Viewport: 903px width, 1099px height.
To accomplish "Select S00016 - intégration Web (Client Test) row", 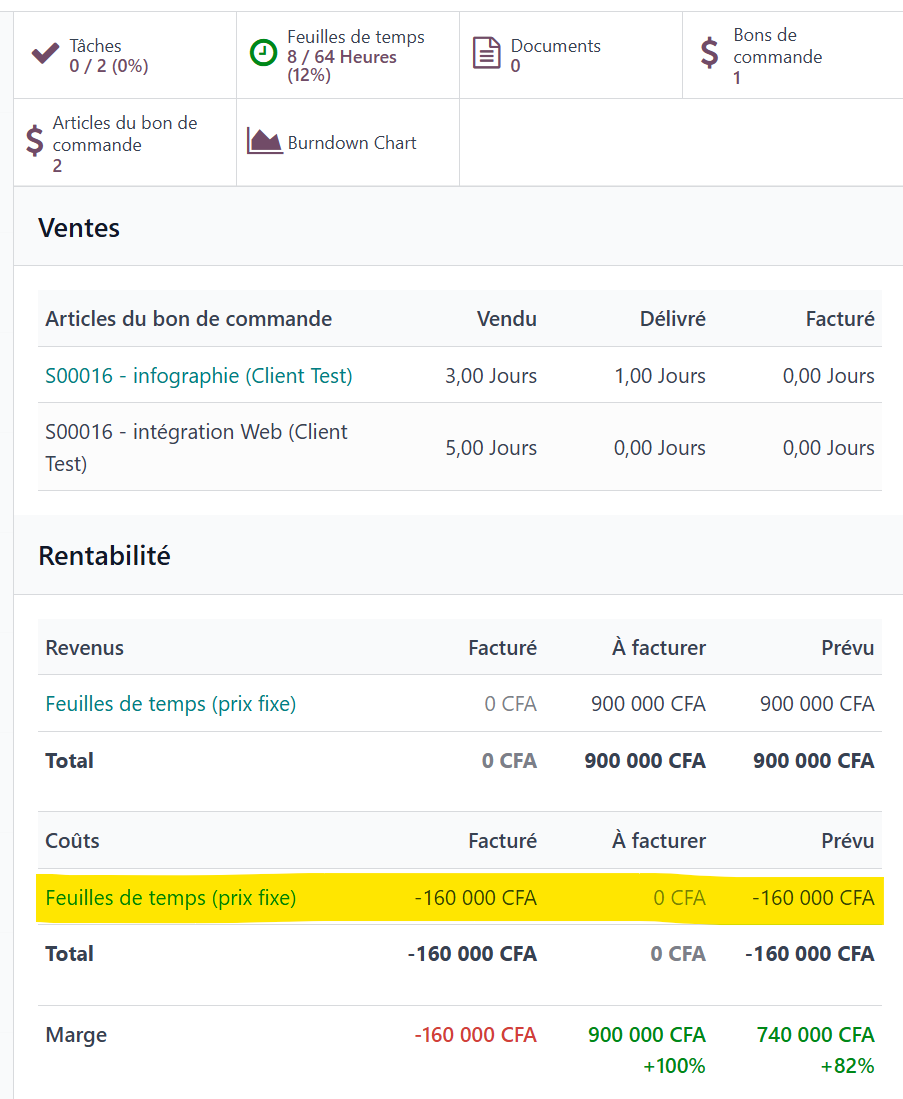I will [460, 447].
